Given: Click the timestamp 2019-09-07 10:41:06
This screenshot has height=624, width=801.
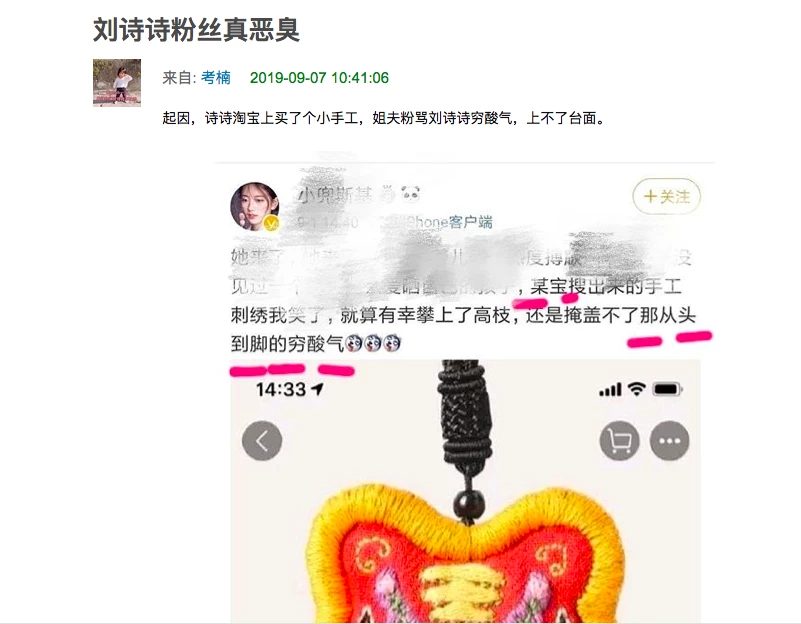Looking at the screenshot, I should 319,78.
